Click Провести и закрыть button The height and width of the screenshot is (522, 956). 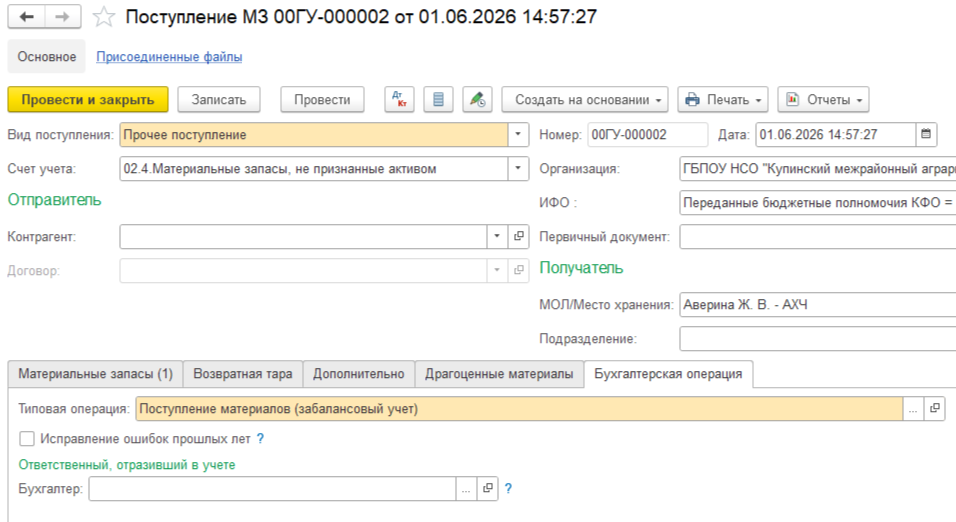pos(88,99)
